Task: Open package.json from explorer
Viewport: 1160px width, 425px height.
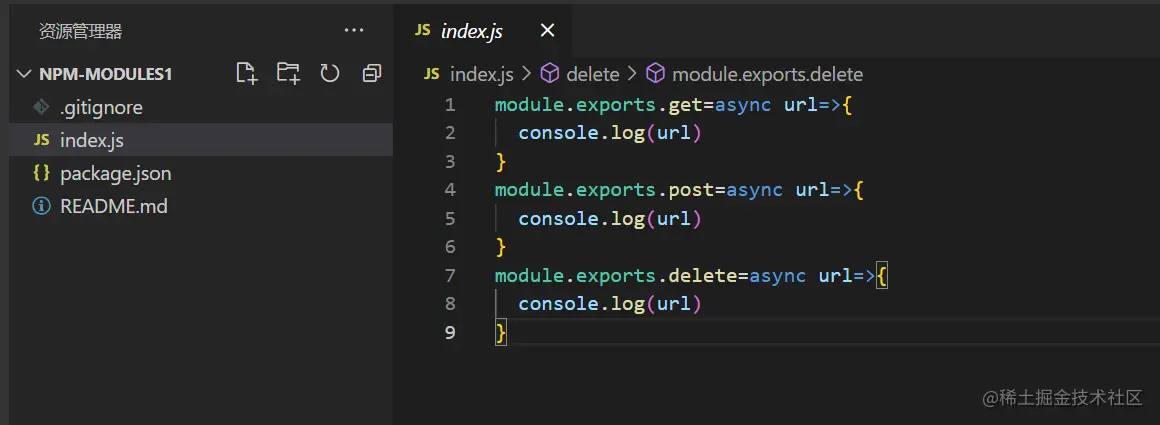Action: coord(115,173)
